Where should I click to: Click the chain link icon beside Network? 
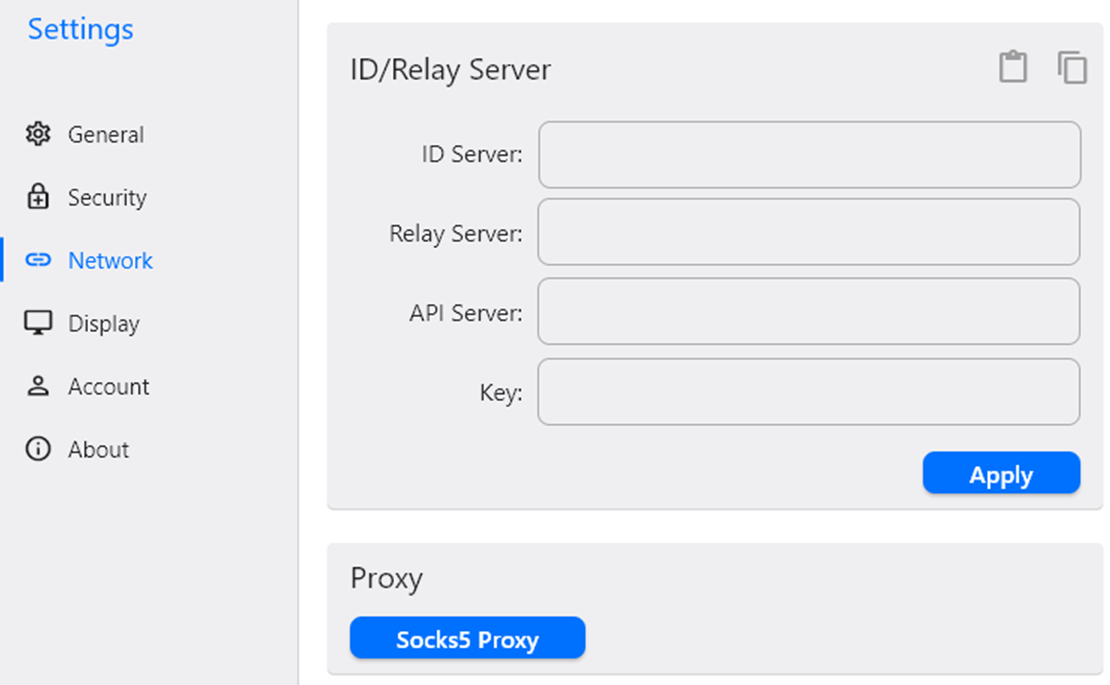(38, 260)
